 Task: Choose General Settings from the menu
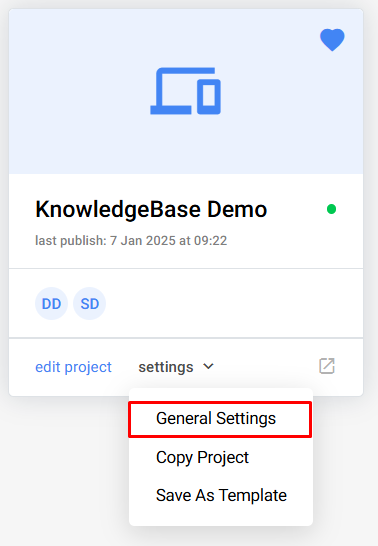click(220, 419)
